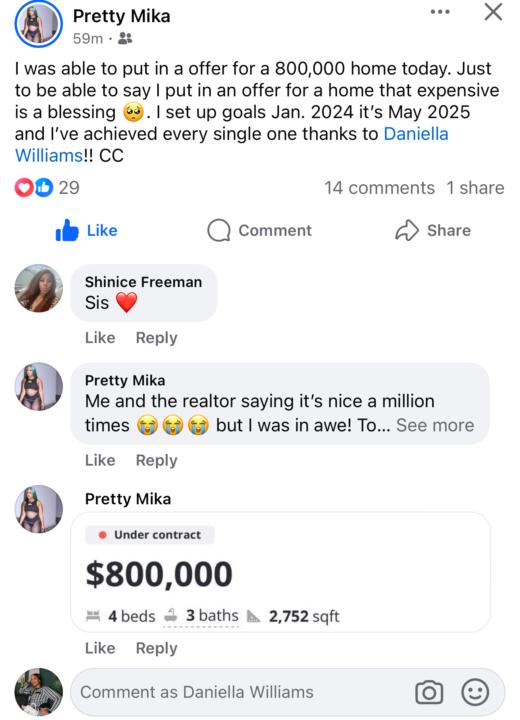520x720 pixels.
Task: Like Shinice Freeman's comment
Action: point(100,338)
